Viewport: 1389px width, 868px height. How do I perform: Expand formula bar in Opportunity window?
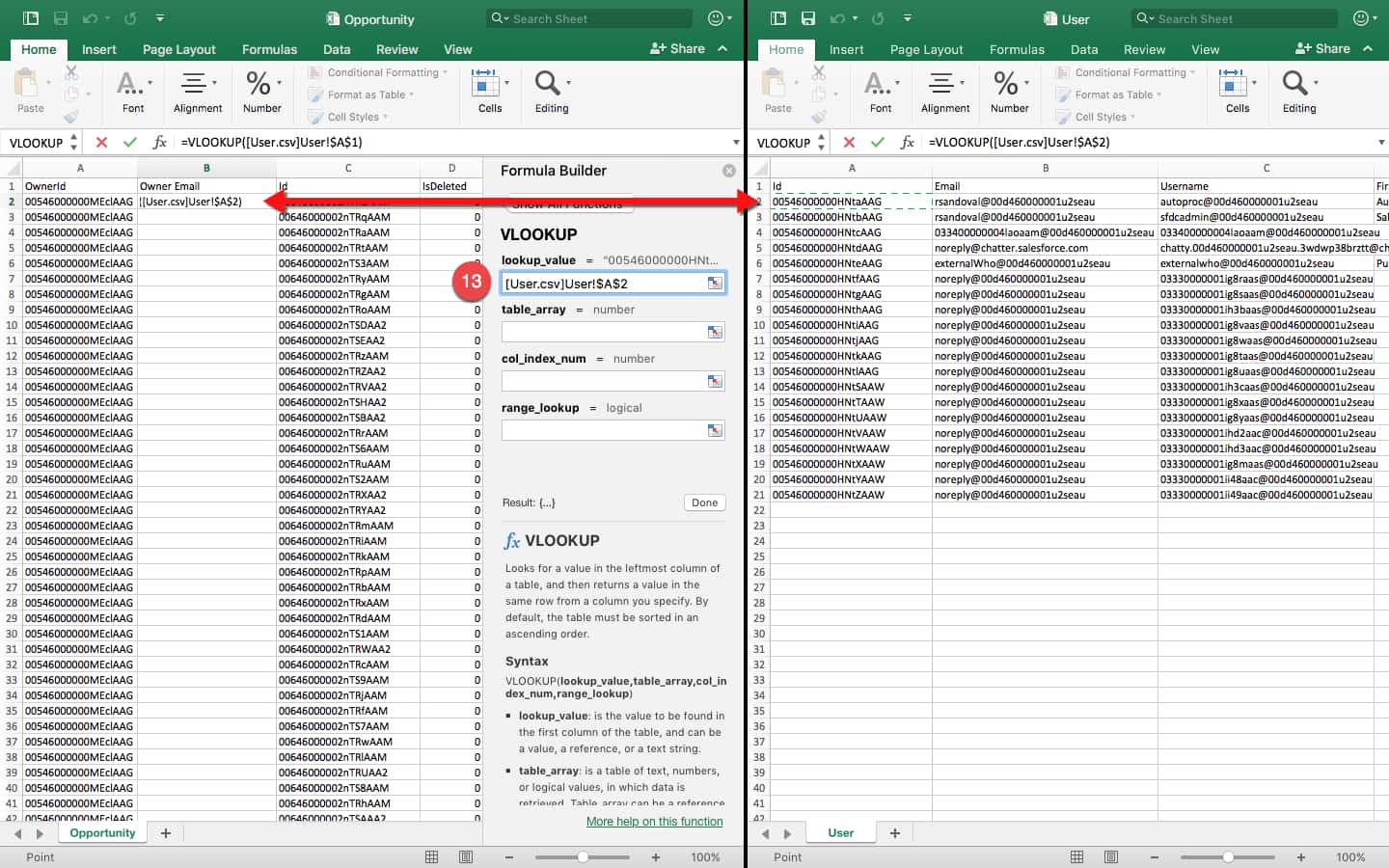tap(736, 142)
